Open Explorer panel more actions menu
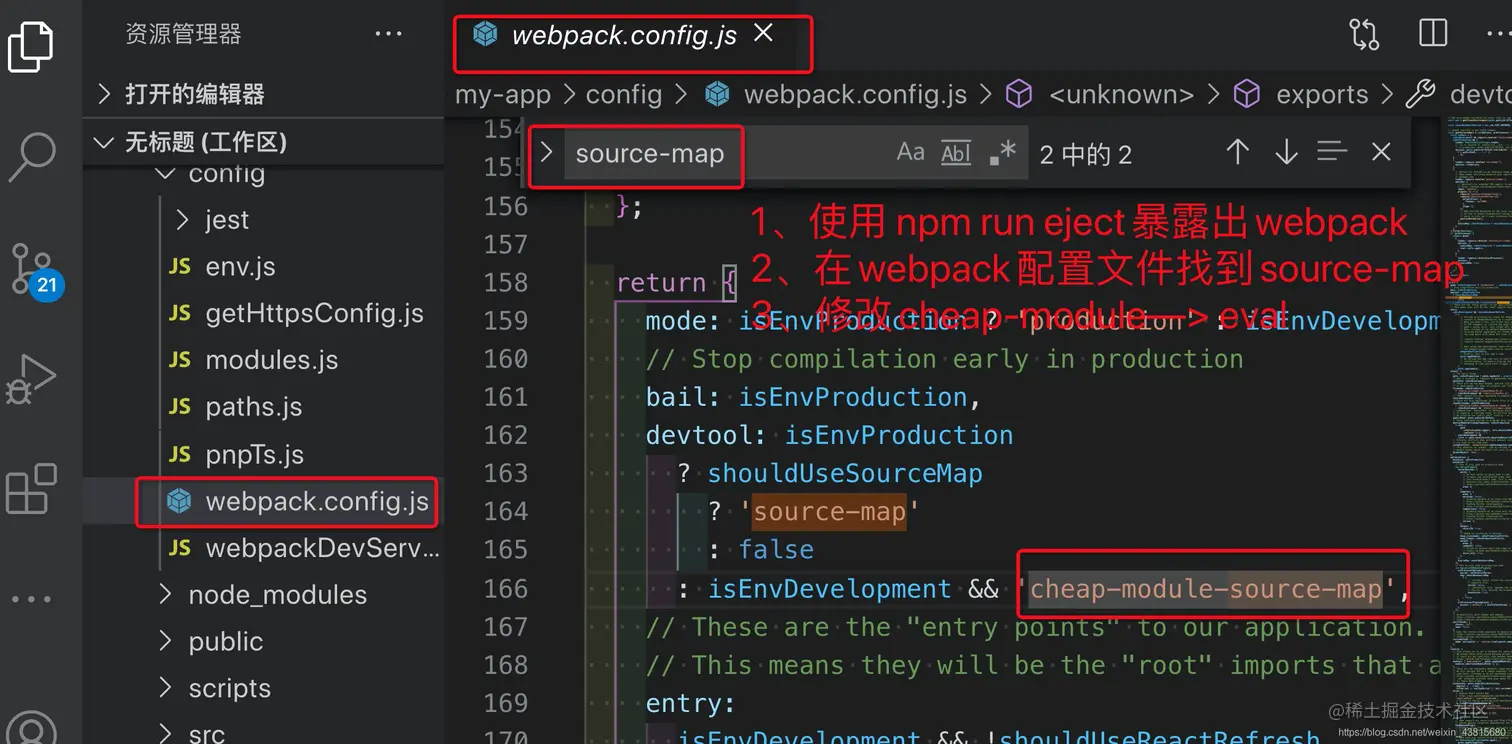 pyautogui.click(x=388, y=34)
